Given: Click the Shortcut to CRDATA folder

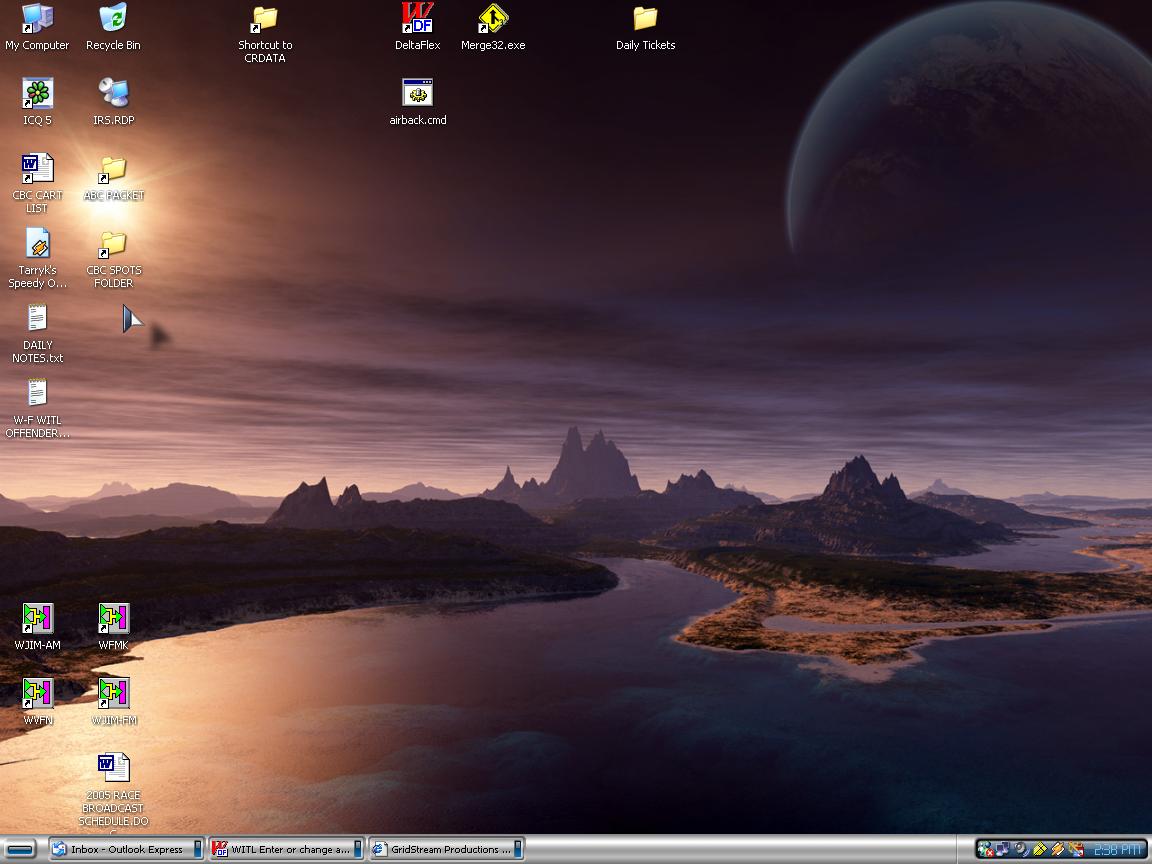Looking at the screenshot, I should pyautogui.click(x=265, y=19).
